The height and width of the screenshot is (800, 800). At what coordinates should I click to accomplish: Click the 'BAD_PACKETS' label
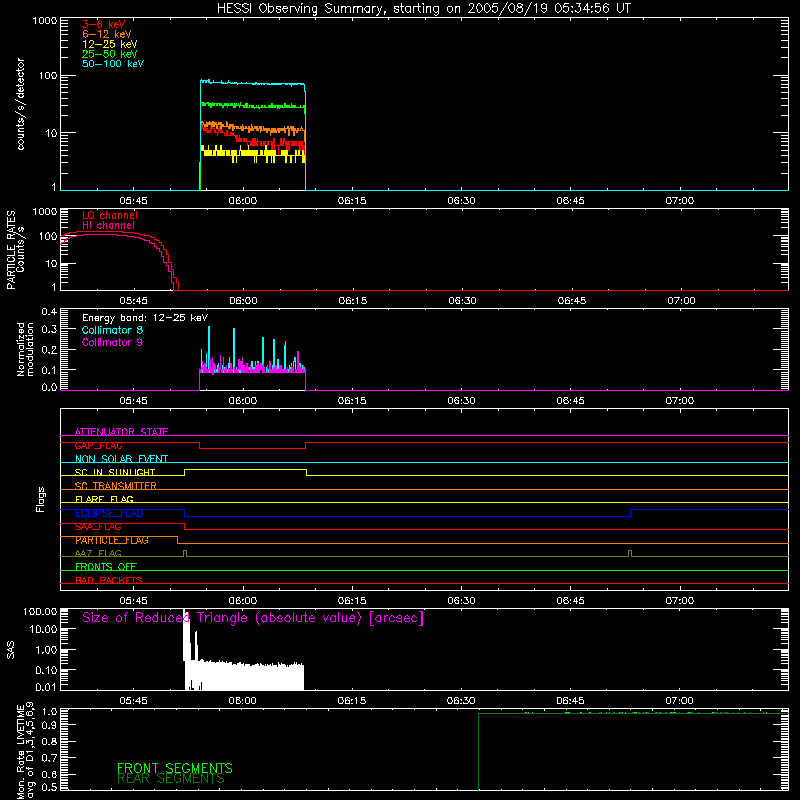(109, 581)
